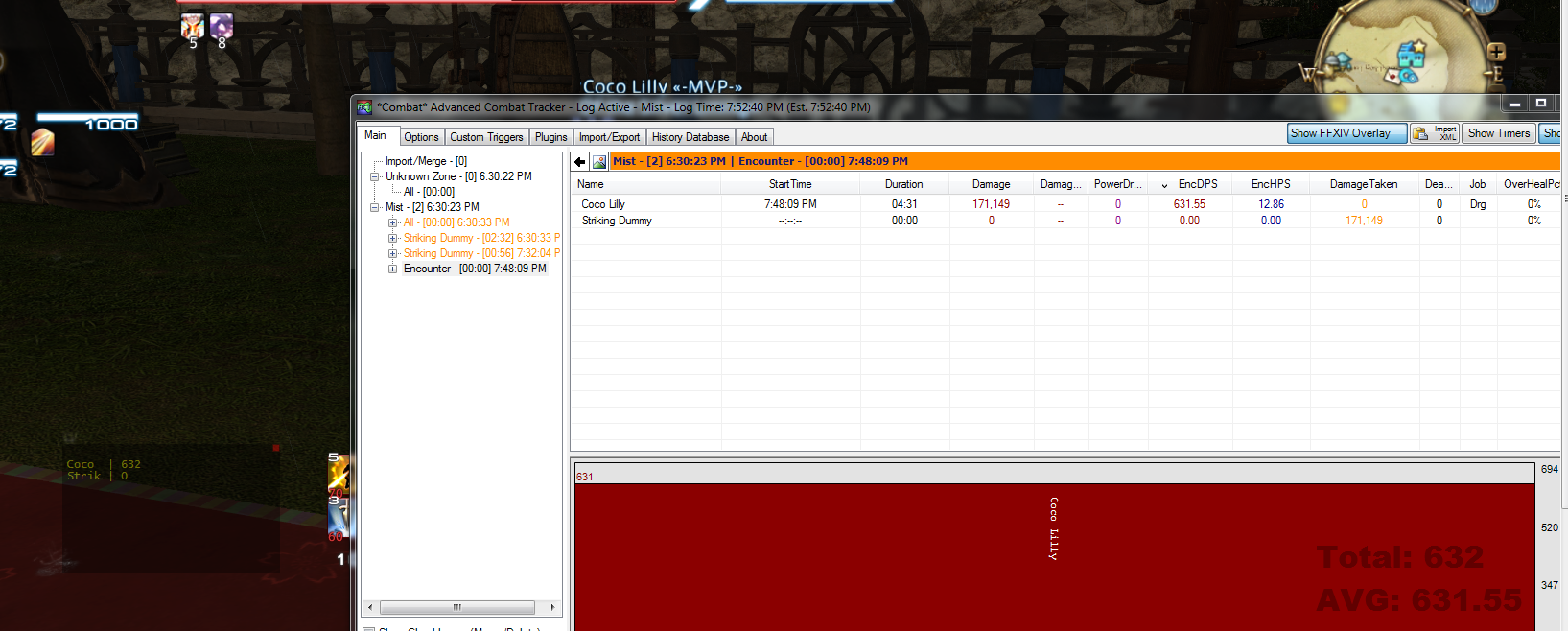The image size is (1568, 631).
Task: Click the orange encounter title banner
Action: click(x=1084, y=161)
